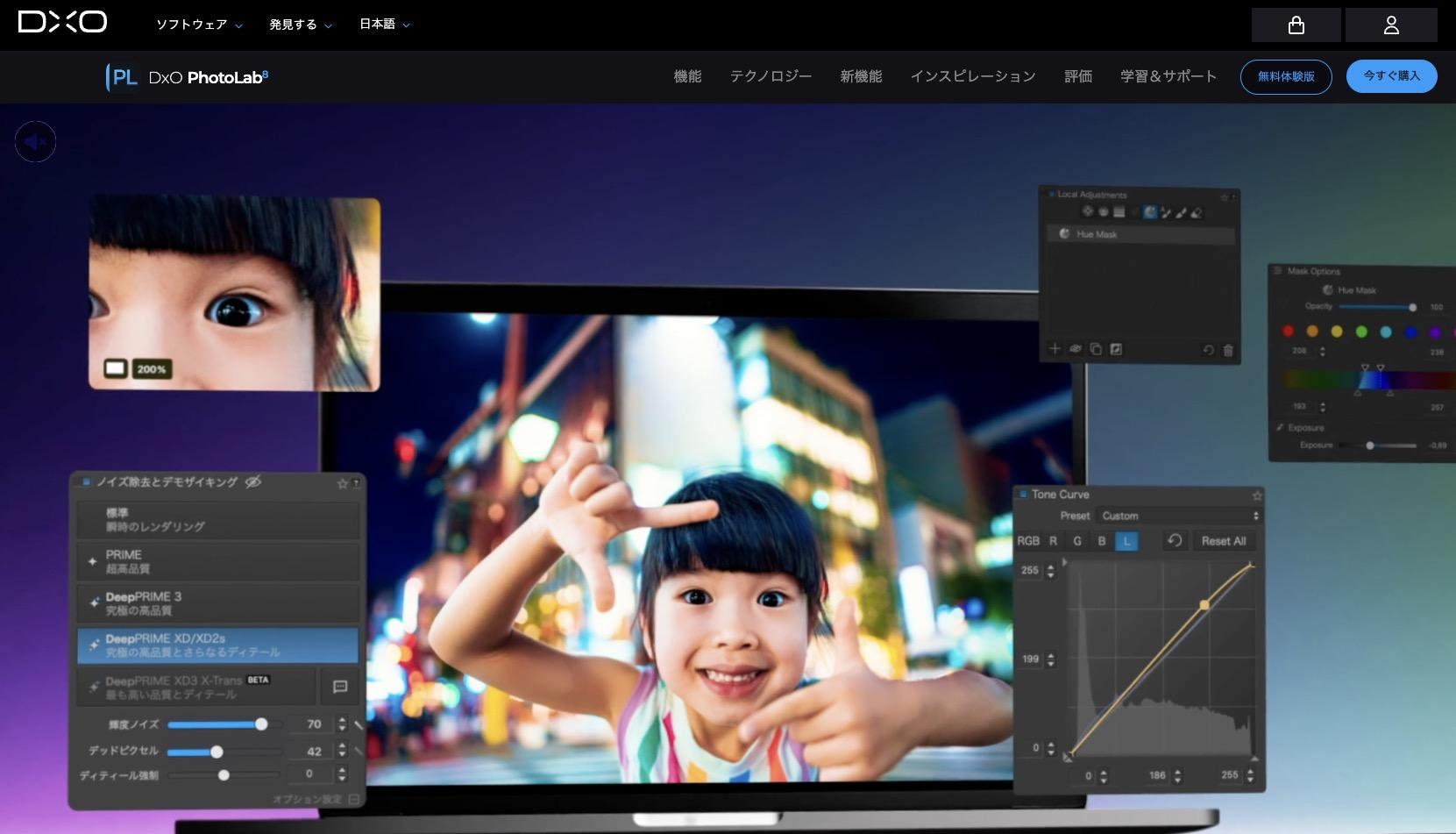Reset the Local Adjustments mask
The height and width of the screenshot is (834, 1456).
(x=1208, y=350)
